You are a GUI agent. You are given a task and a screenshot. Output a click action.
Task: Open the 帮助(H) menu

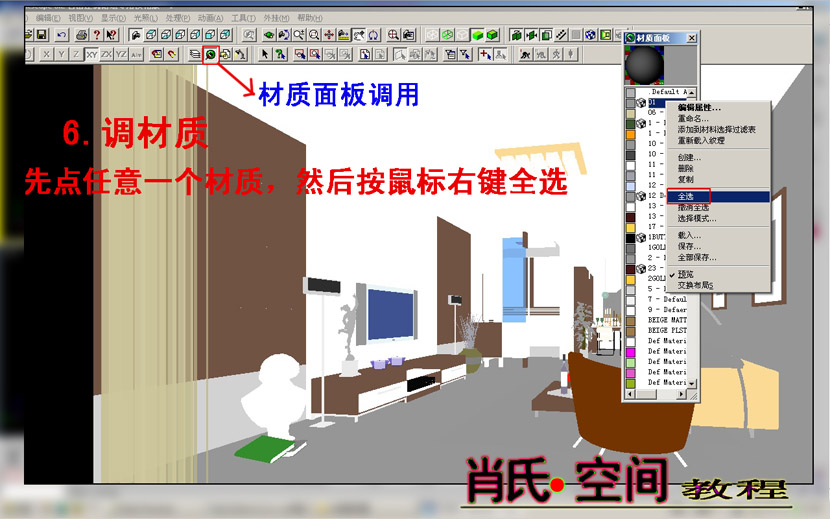[x=310, y=18]
